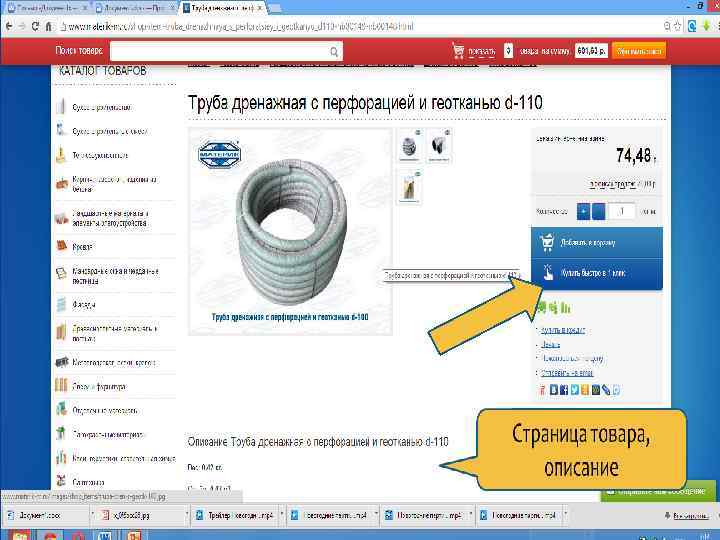Click the Кровля category icon
720x540 pixels.
coord(62,246)
